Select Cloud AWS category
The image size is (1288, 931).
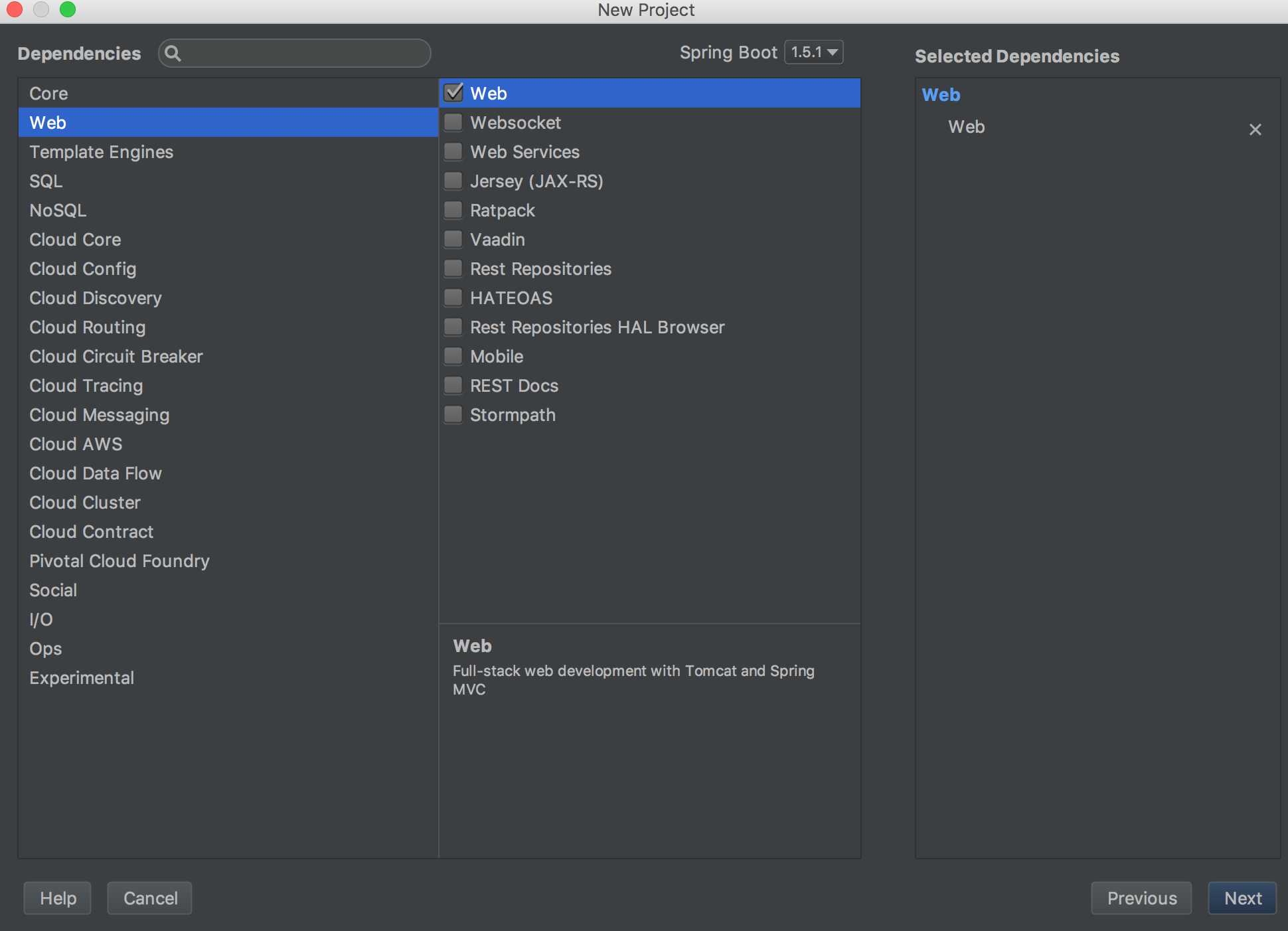point(228,444)
